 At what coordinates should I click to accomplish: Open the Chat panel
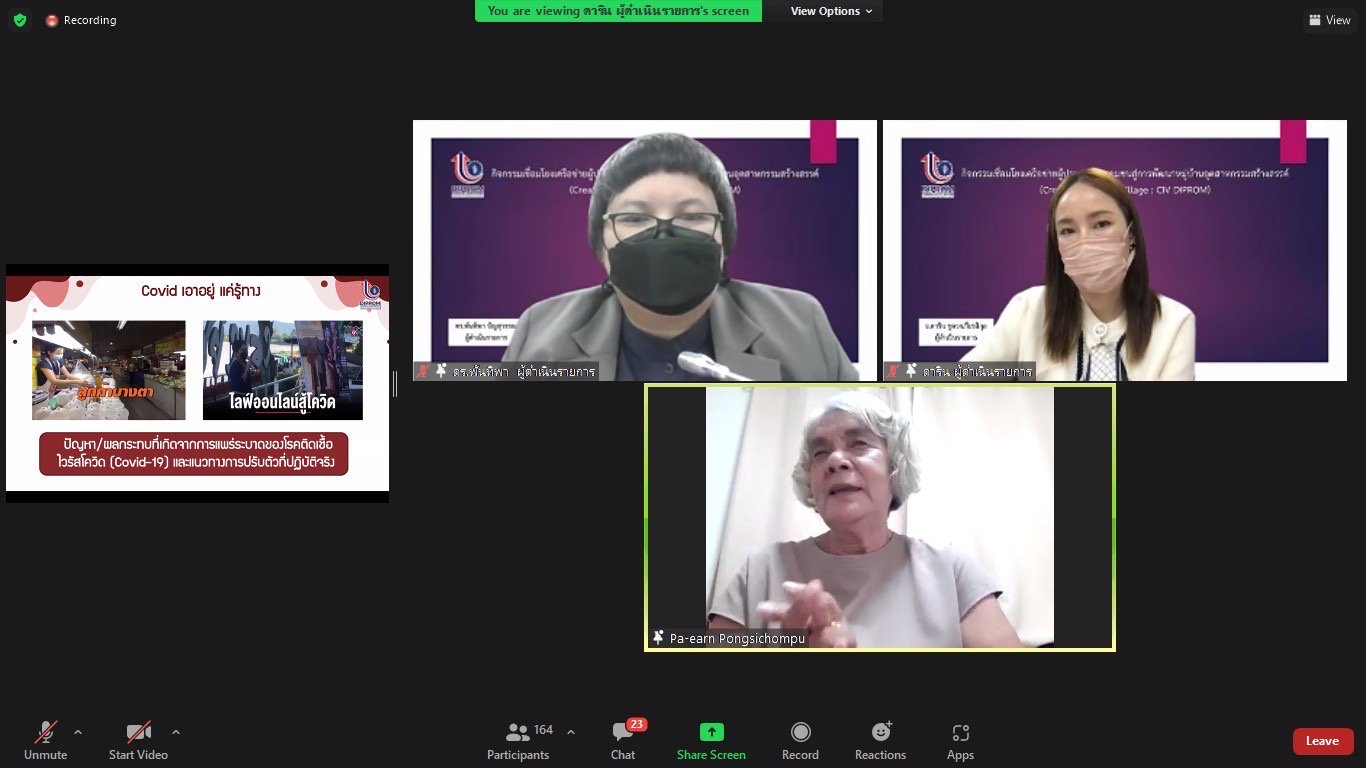coord(623,741)
